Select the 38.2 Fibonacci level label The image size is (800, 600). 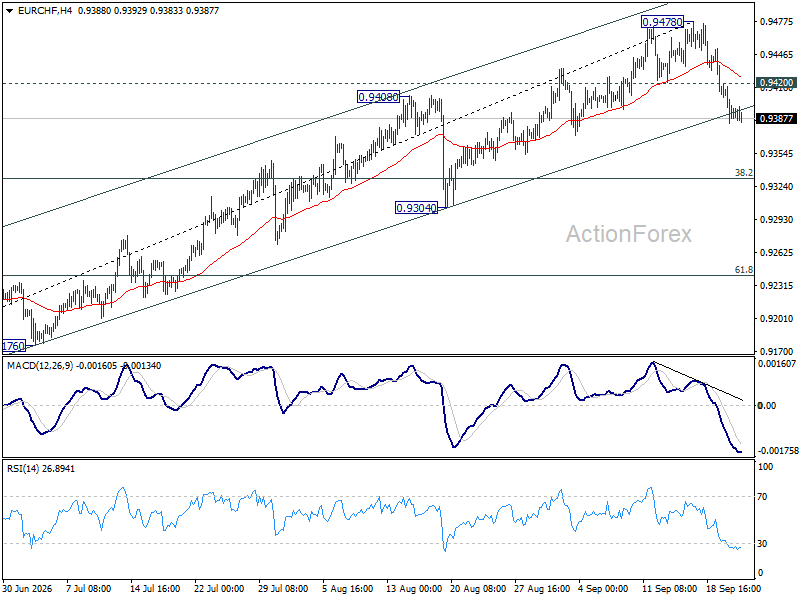(x=743, y=172)
